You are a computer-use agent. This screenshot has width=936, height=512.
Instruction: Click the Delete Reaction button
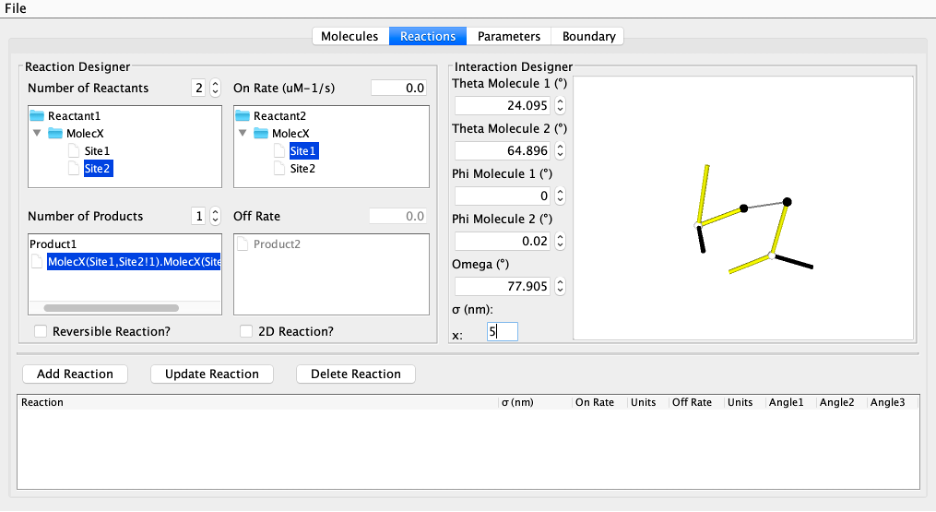[356, 374]
